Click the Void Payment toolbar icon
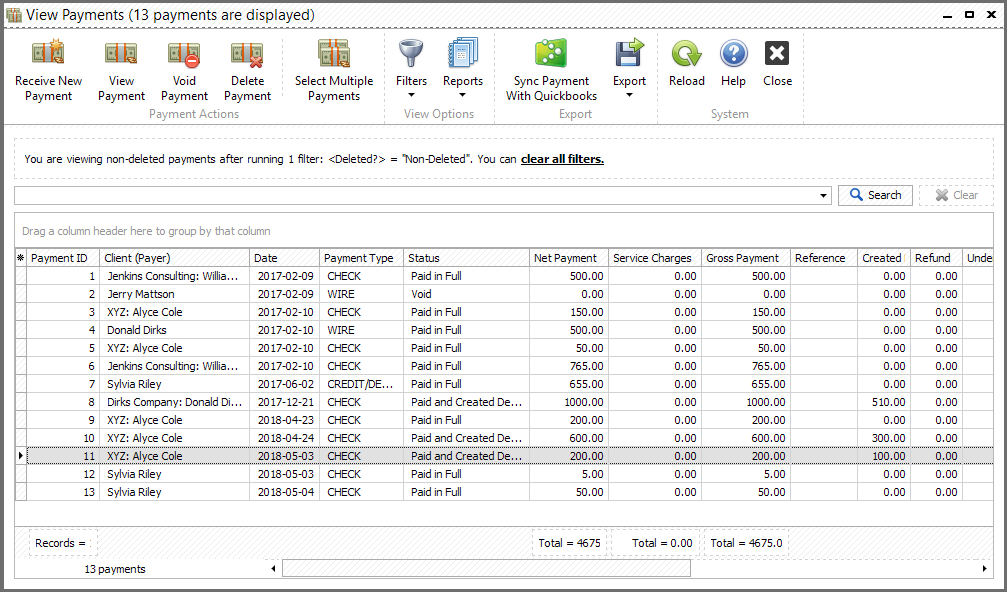Screen dimensions: 1007x592 pos(184,53)
